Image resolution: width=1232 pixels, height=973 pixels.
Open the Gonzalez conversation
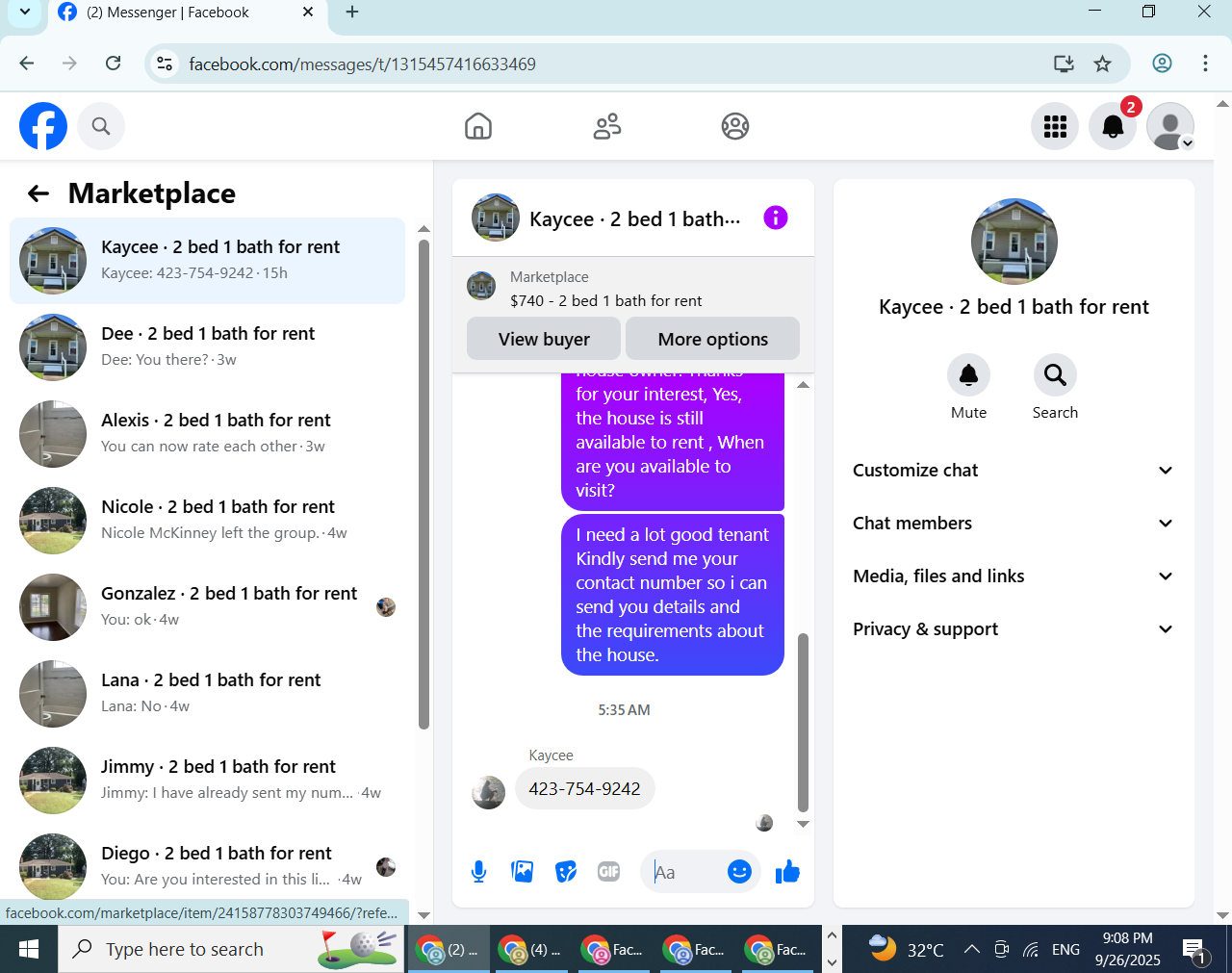point(207,607)
